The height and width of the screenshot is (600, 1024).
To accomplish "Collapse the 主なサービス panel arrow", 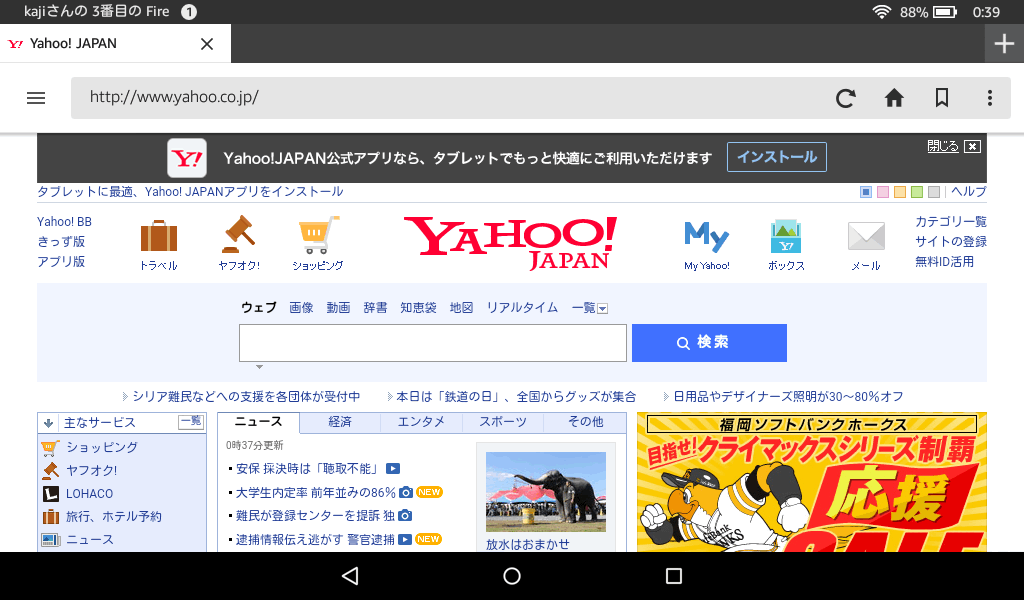I will coord(48,423).
